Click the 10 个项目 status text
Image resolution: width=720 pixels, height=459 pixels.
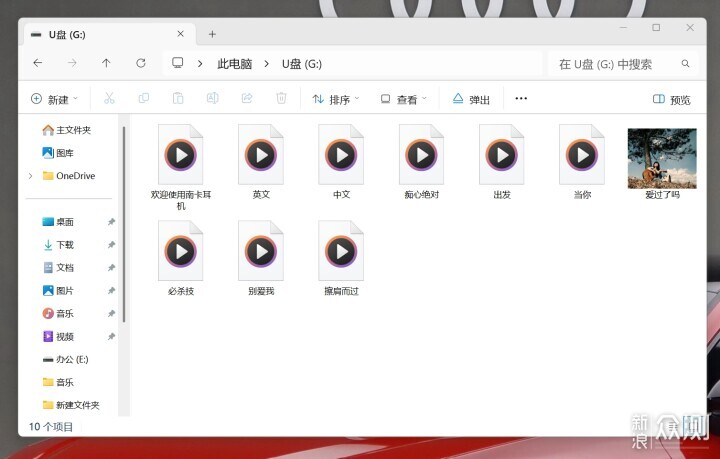tap(51, 427)
